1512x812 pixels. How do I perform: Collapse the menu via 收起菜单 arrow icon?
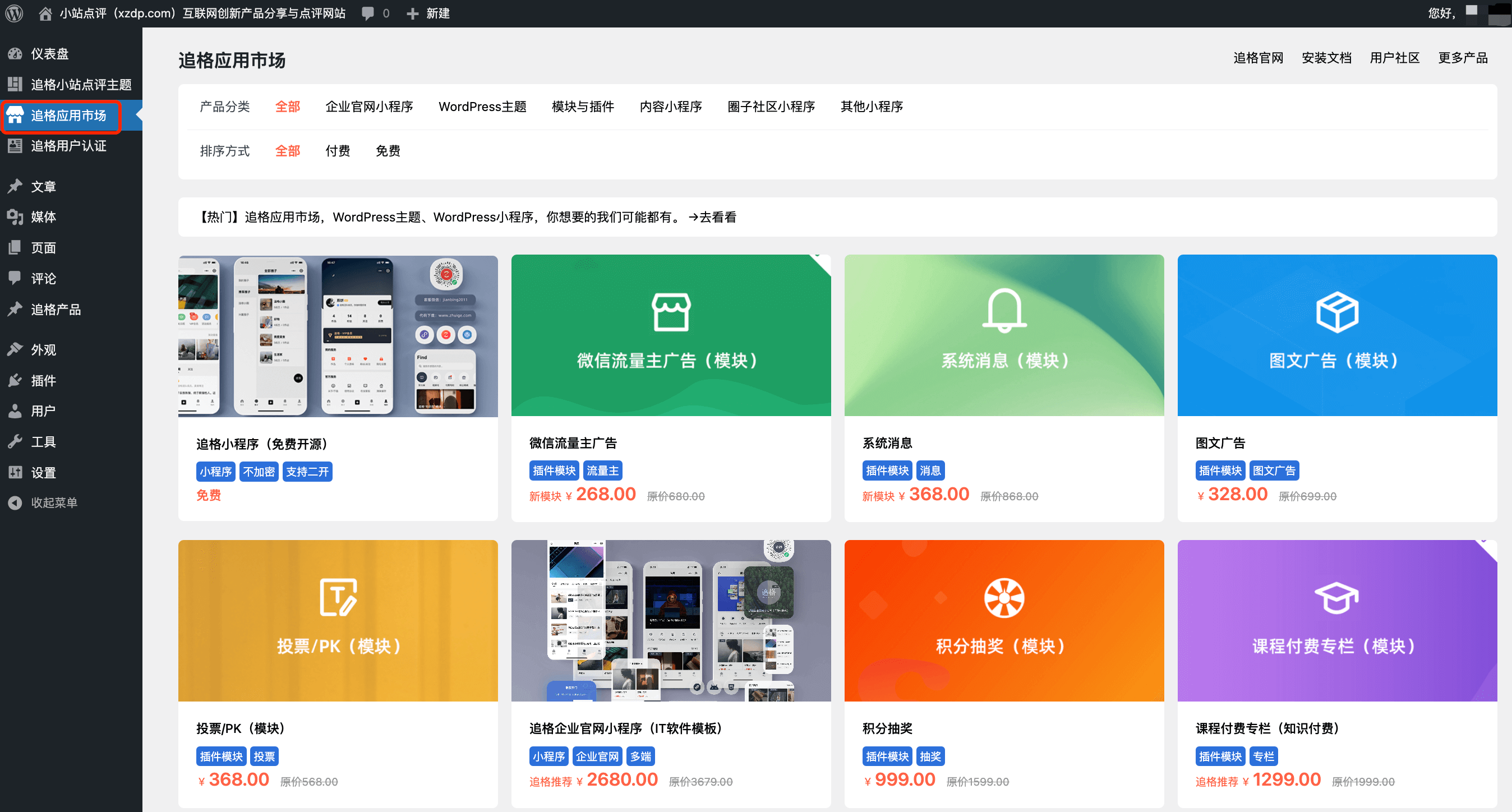click(15, 503)
